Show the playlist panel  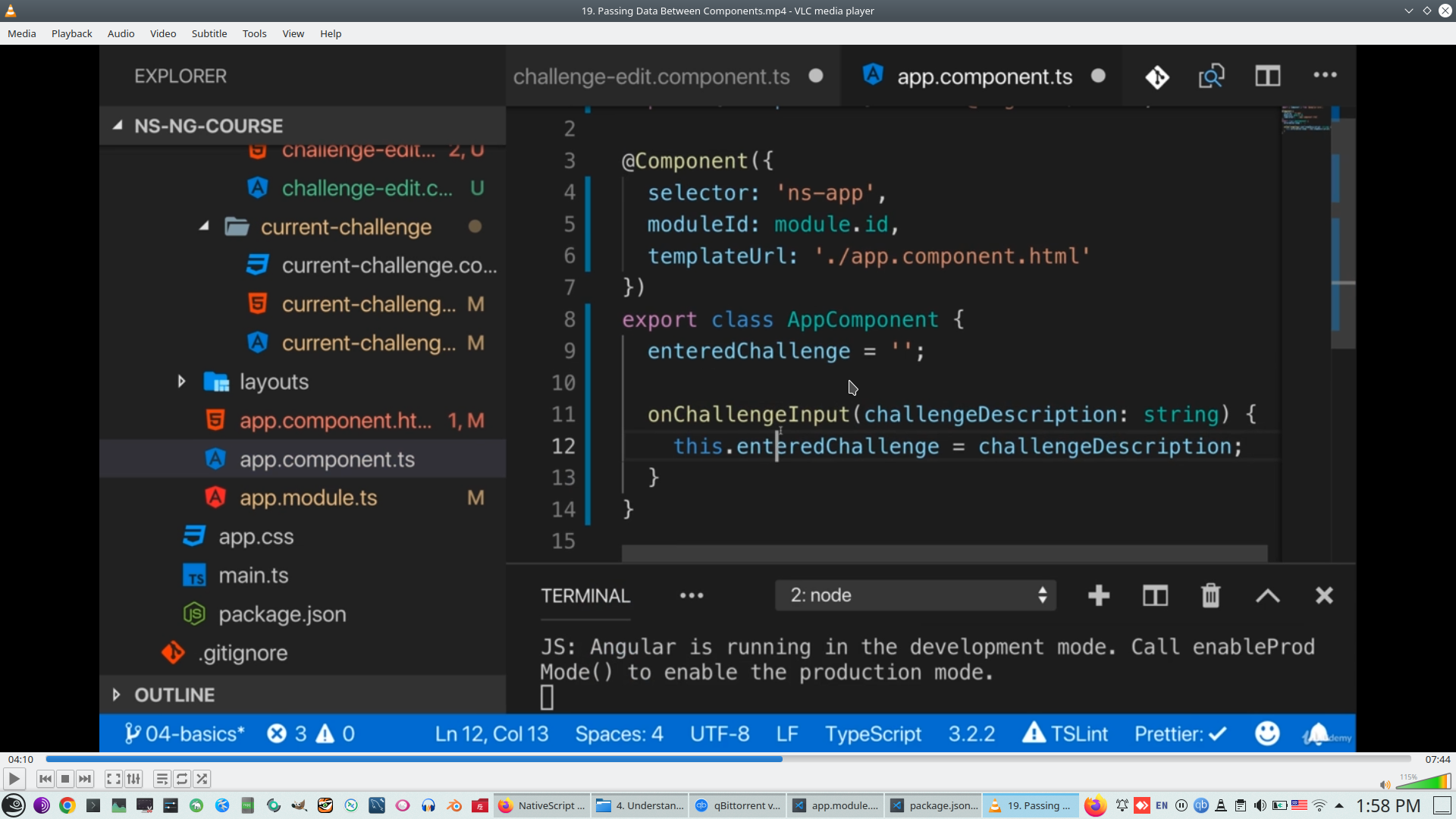pyautogui.click(x=162, y=779)
